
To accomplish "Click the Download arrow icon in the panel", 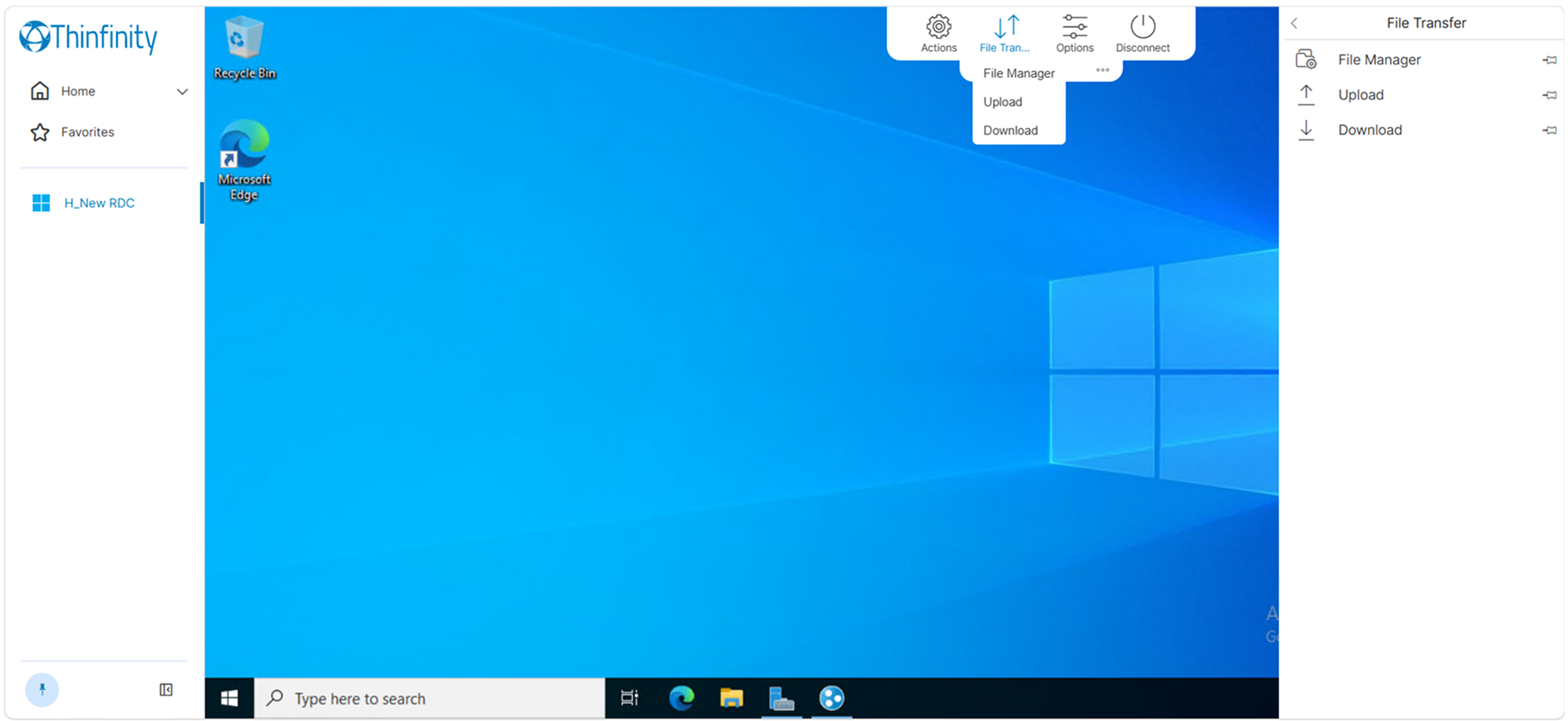I will 1306,130.
